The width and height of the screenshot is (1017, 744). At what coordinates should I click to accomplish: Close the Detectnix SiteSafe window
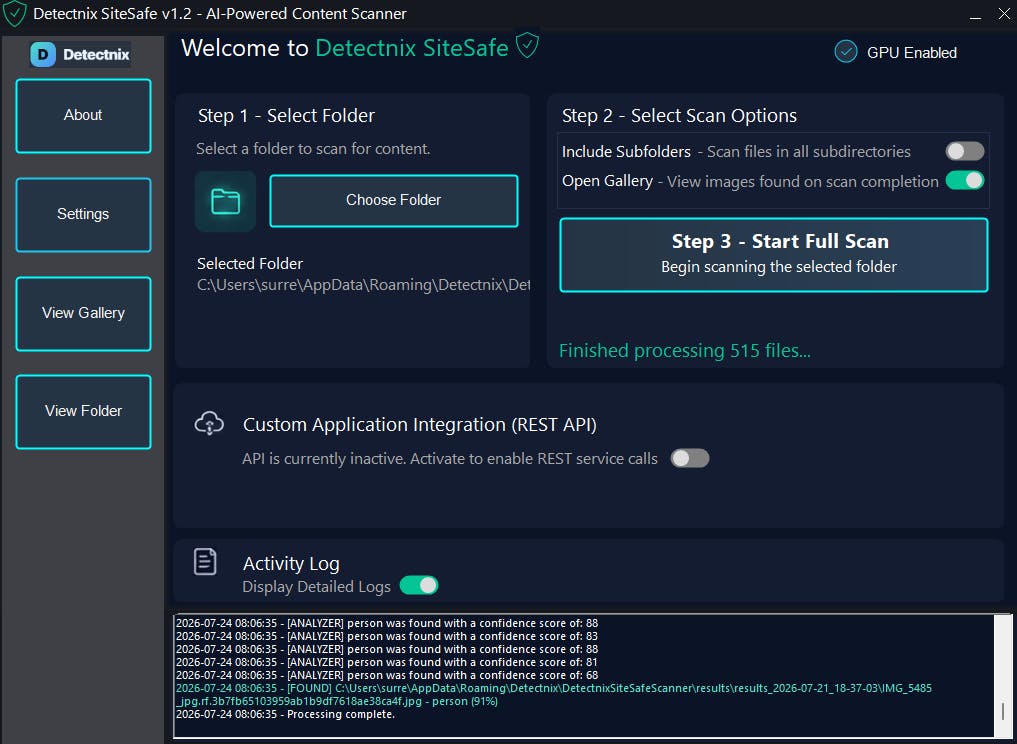[1004, 14]
